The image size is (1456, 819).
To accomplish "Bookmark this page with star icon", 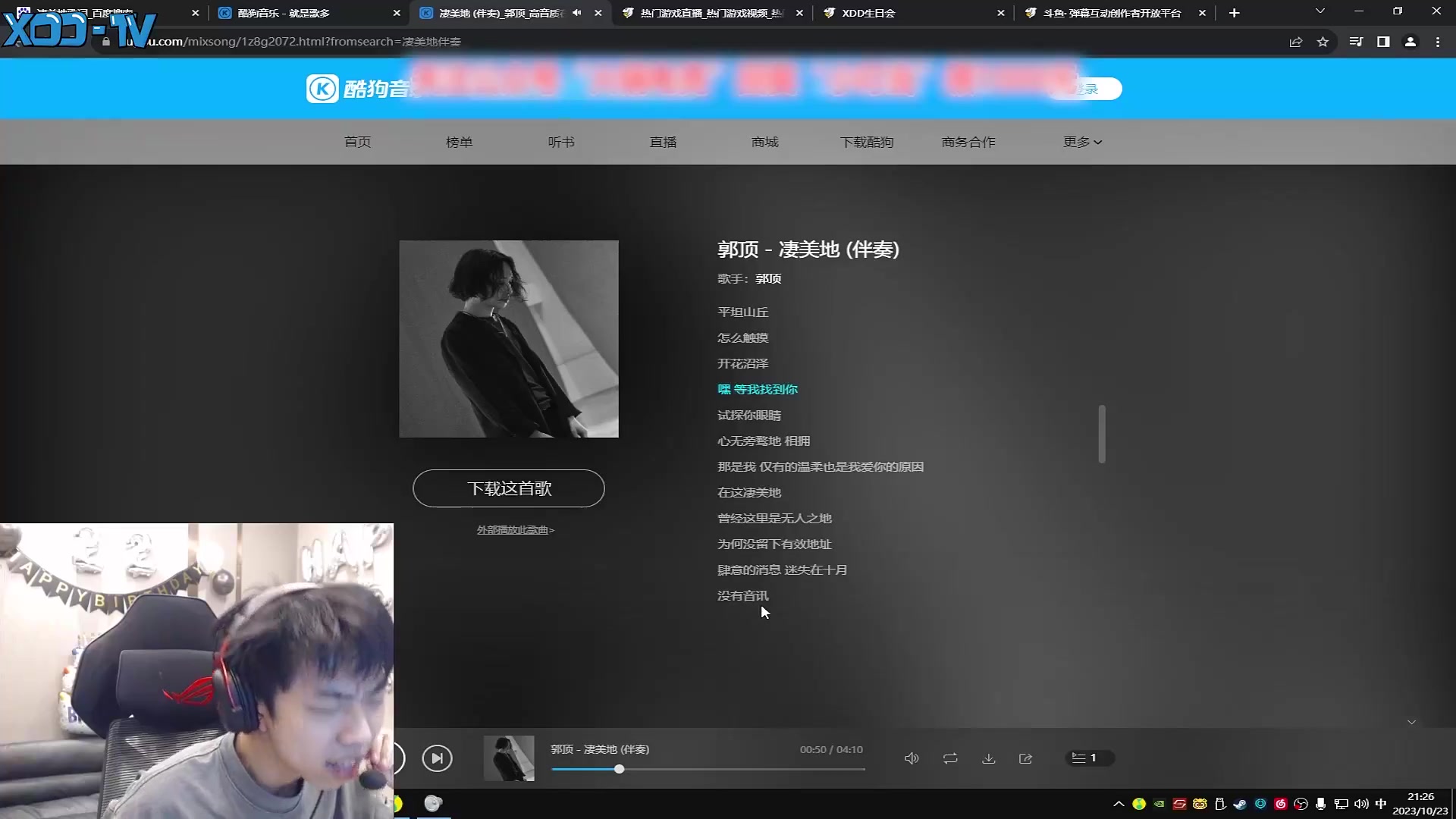I will (1323, 42).
